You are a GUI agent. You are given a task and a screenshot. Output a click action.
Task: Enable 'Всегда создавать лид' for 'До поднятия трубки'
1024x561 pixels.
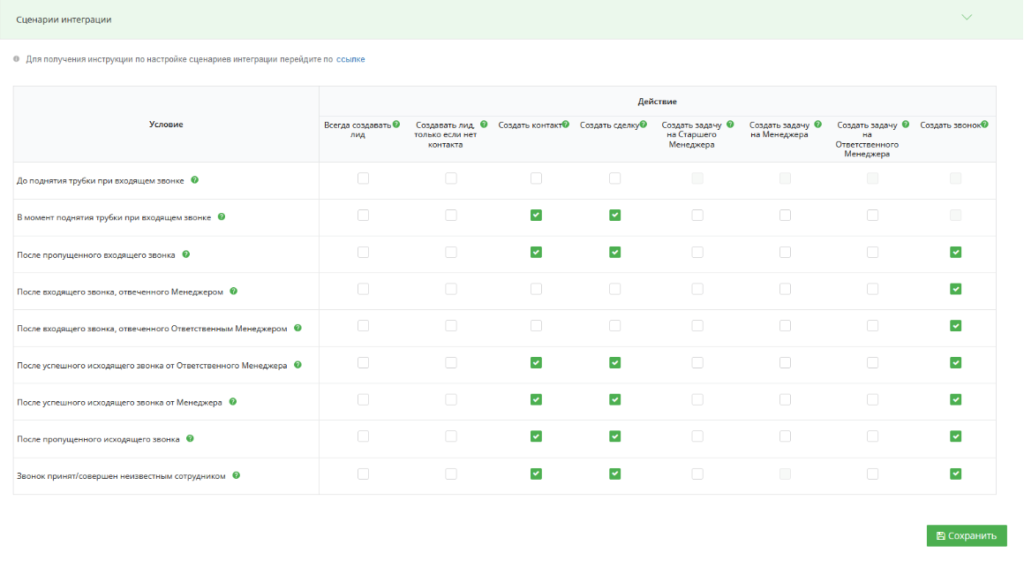[x=363, y=178]
